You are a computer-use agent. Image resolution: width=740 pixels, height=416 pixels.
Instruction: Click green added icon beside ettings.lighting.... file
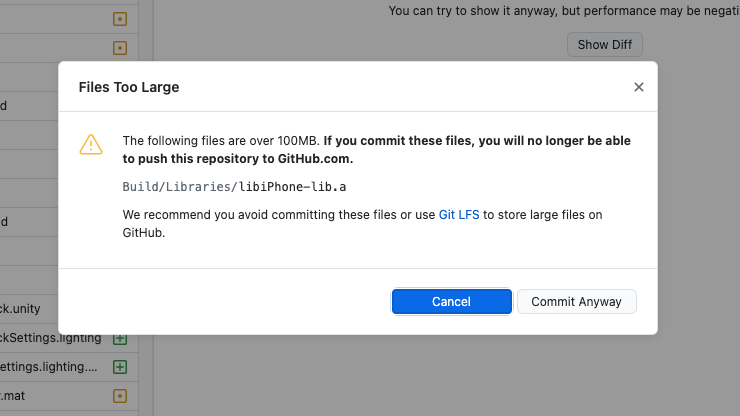[x=120, y=367]
